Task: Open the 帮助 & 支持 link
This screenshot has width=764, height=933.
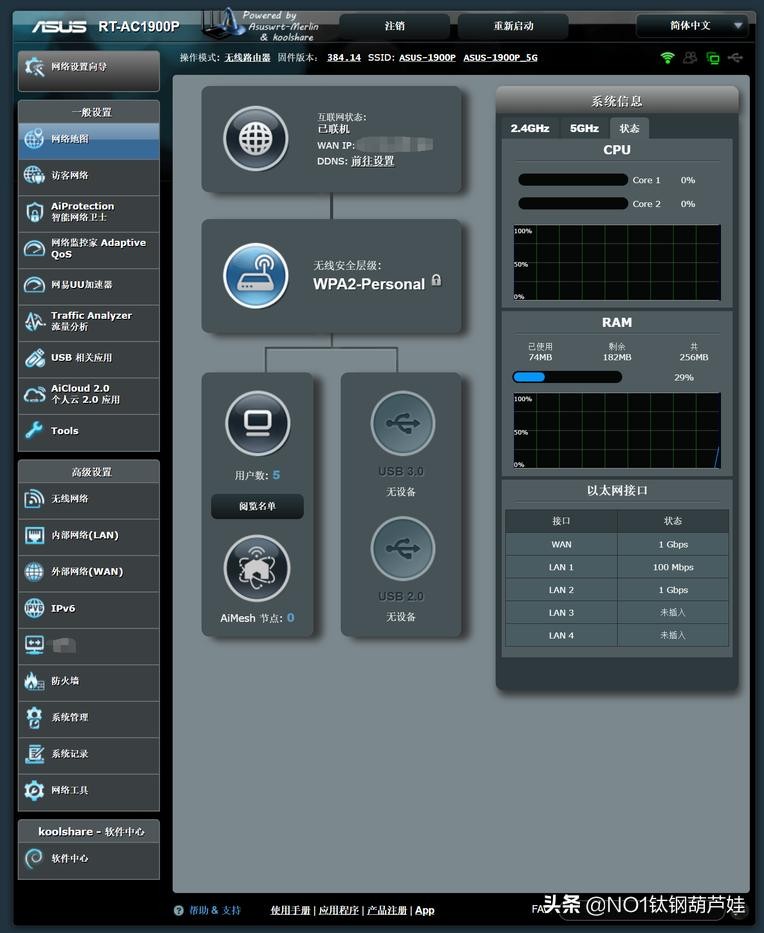Action: [x=215, y=910]
